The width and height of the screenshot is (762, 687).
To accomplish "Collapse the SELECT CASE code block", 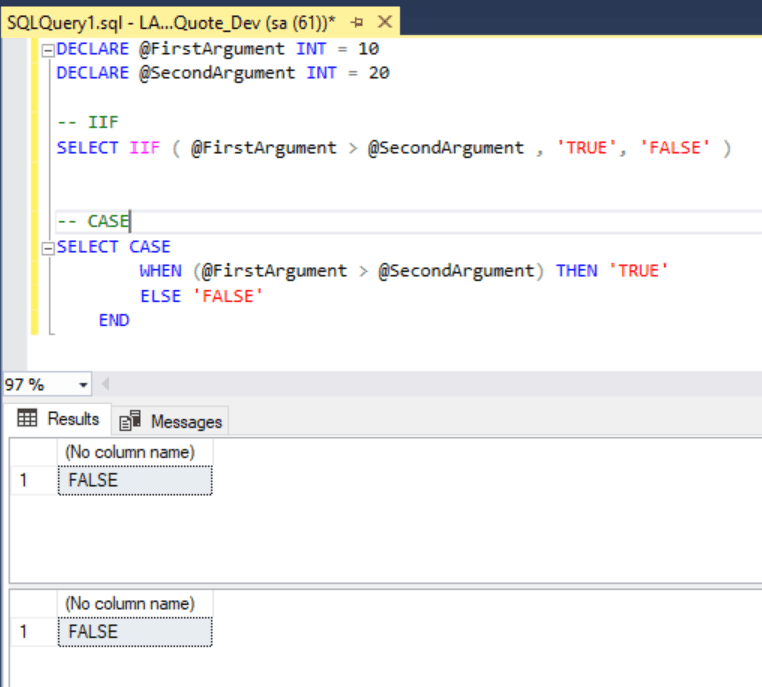I will point(48,249).
